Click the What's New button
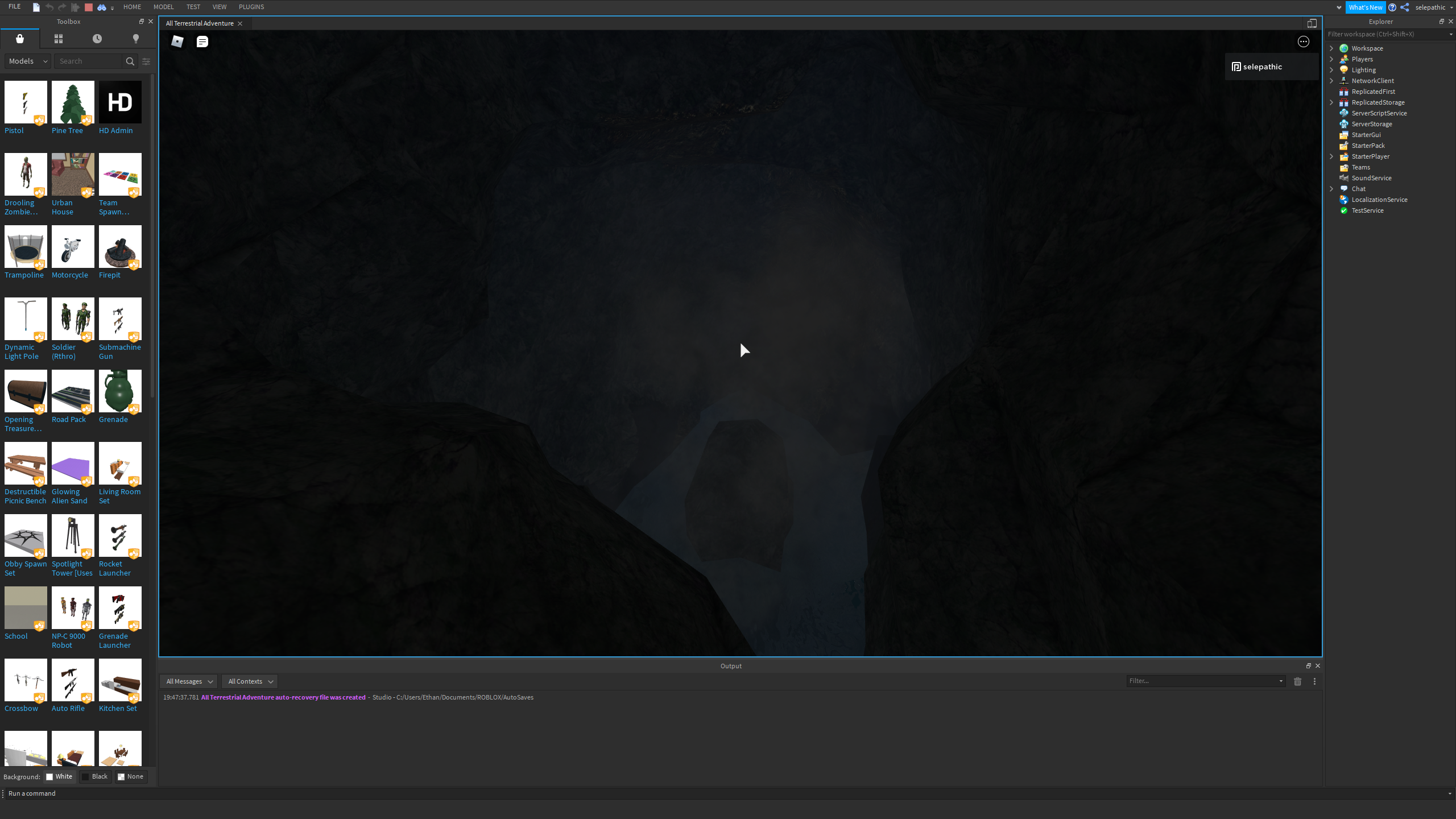The height and width of the screenshot is (819, 1456). [1365, 7]
